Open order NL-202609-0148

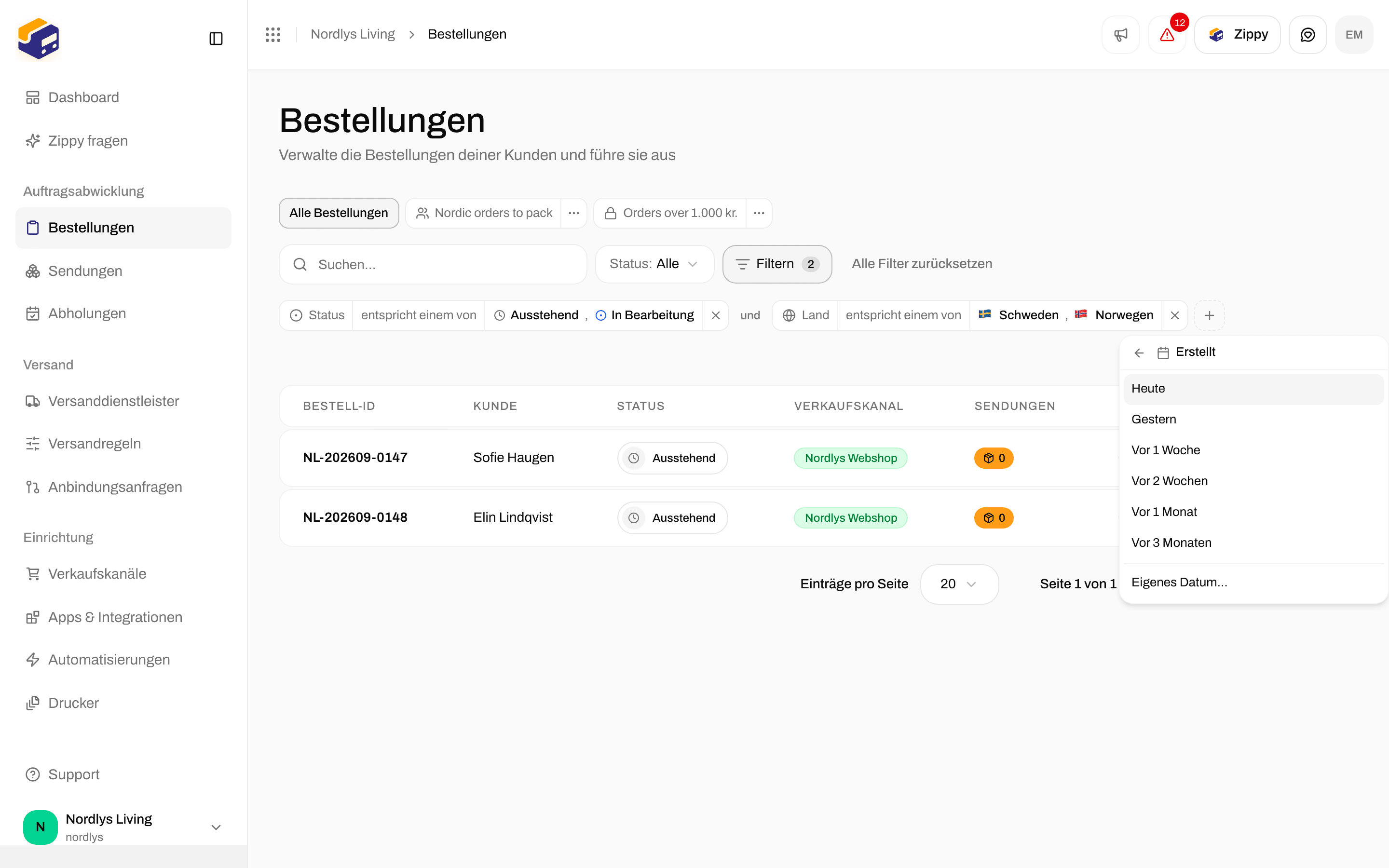[355, 517]
